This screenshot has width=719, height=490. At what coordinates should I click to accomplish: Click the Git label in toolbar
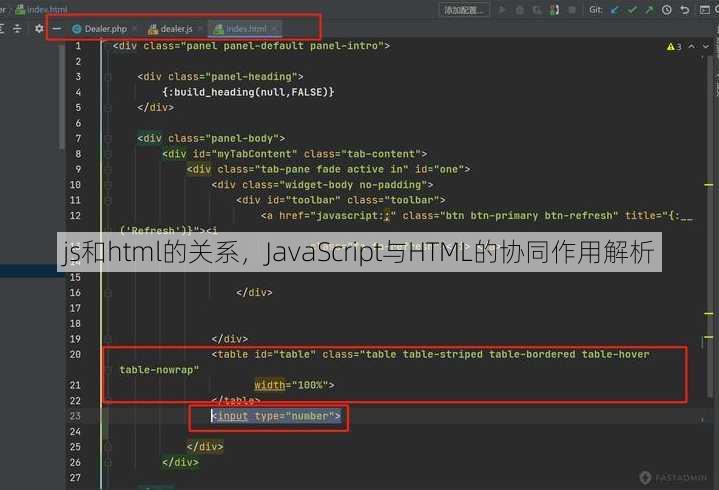tap(596, 10)
